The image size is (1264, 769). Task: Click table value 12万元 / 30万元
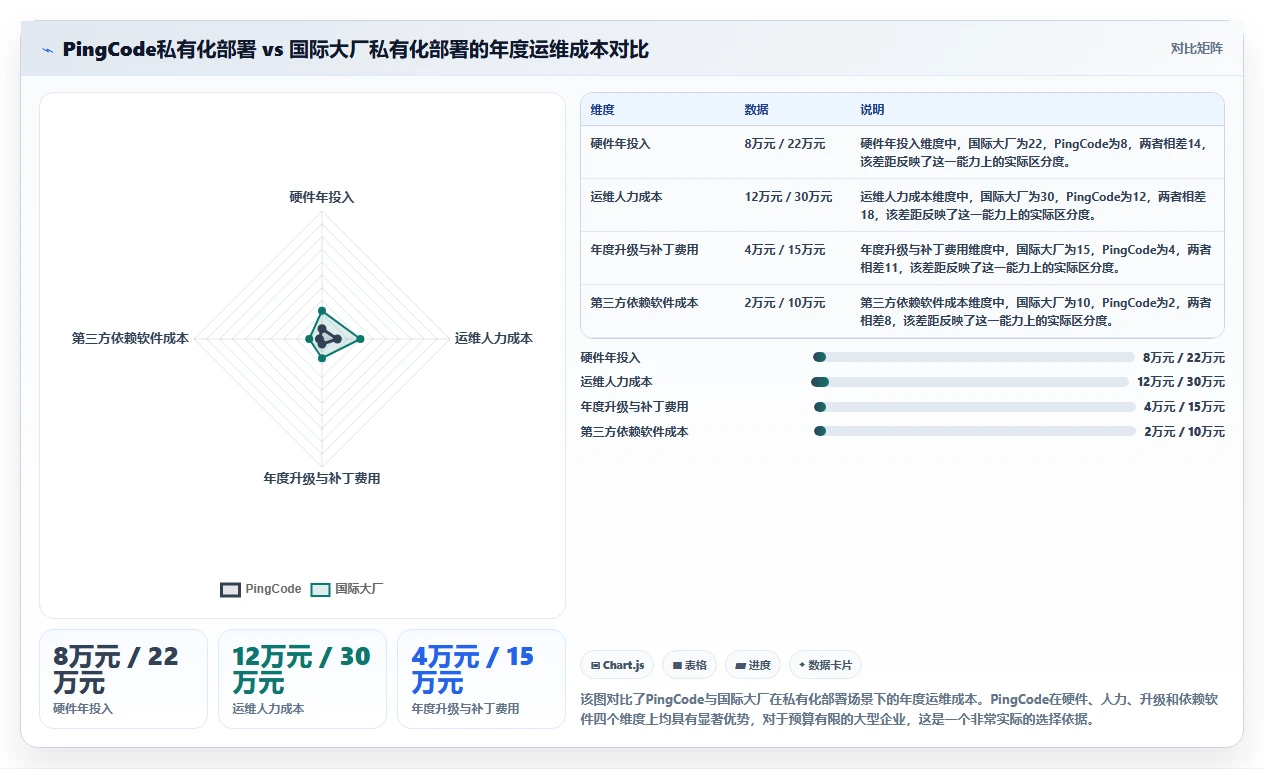[788, 197]
